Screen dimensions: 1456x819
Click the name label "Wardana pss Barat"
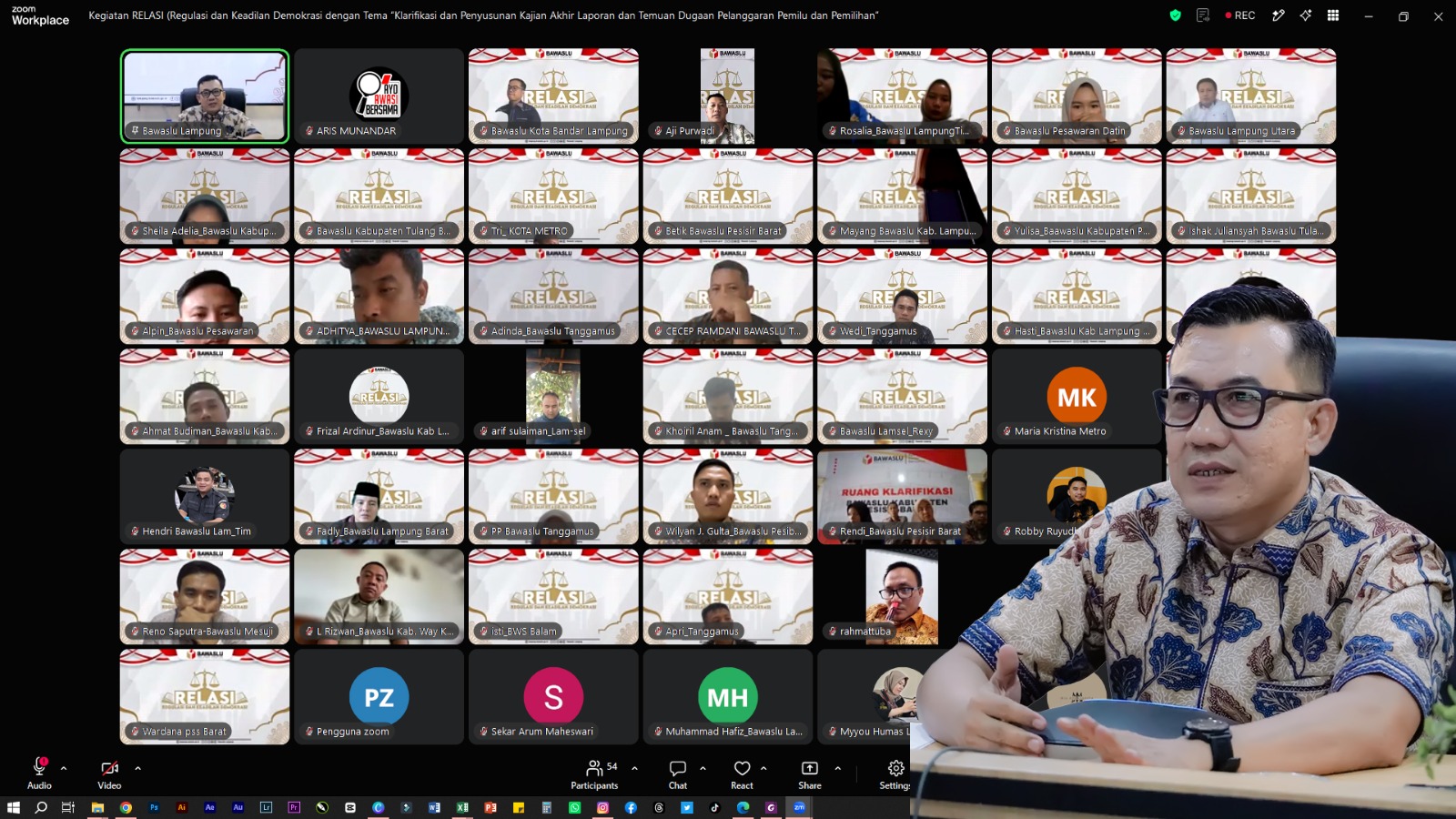(185, 732)
